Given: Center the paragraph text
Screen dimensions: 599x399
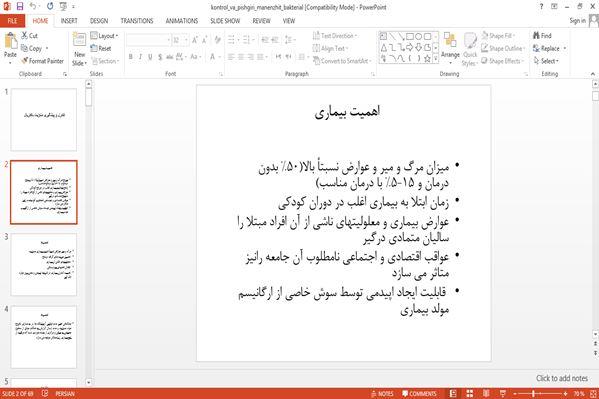Looking at the screenshot, I should pyautogui.click(x=241, y=57).
